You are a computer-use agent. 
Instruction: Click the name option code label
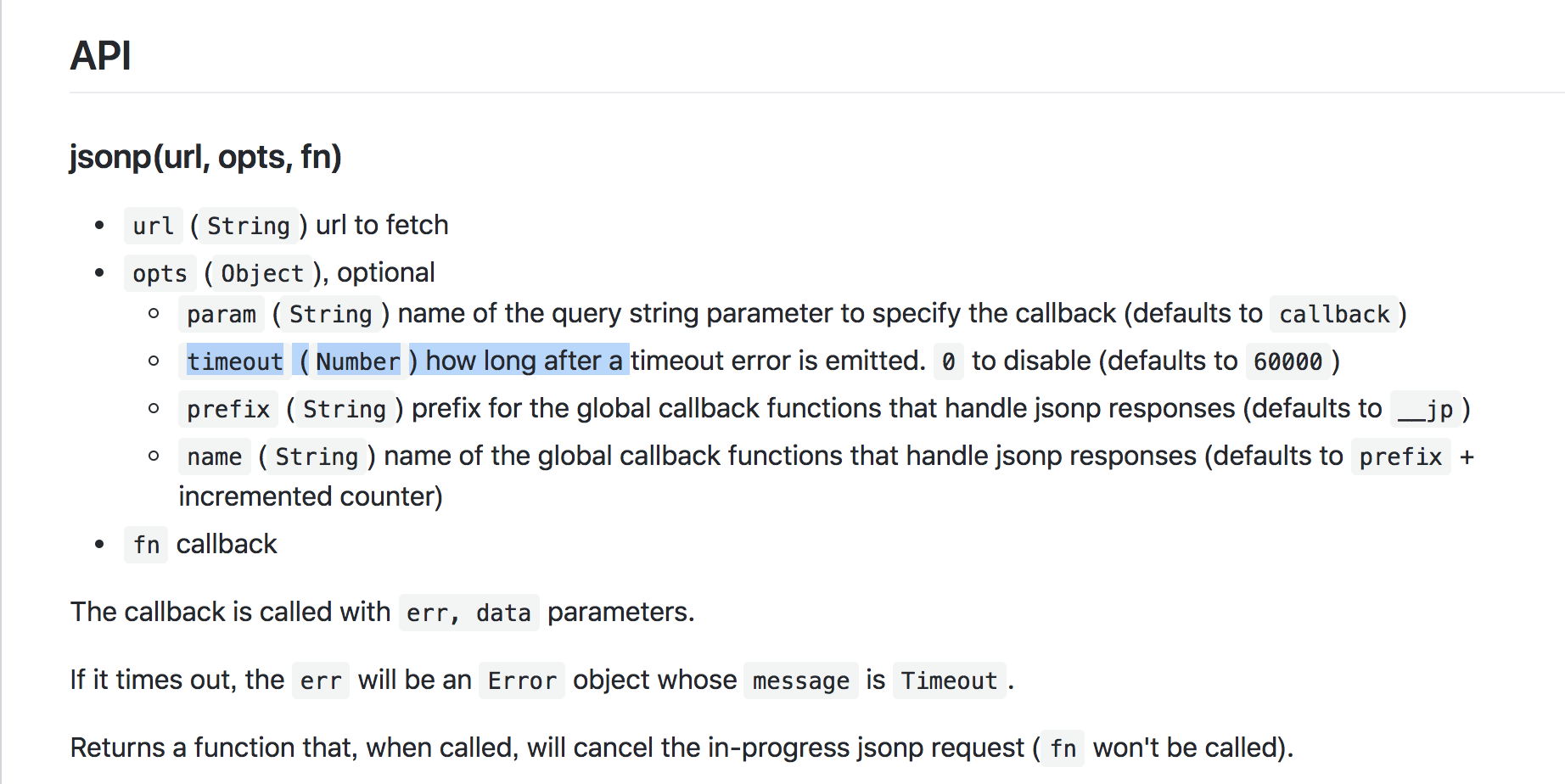pos(215,456)
